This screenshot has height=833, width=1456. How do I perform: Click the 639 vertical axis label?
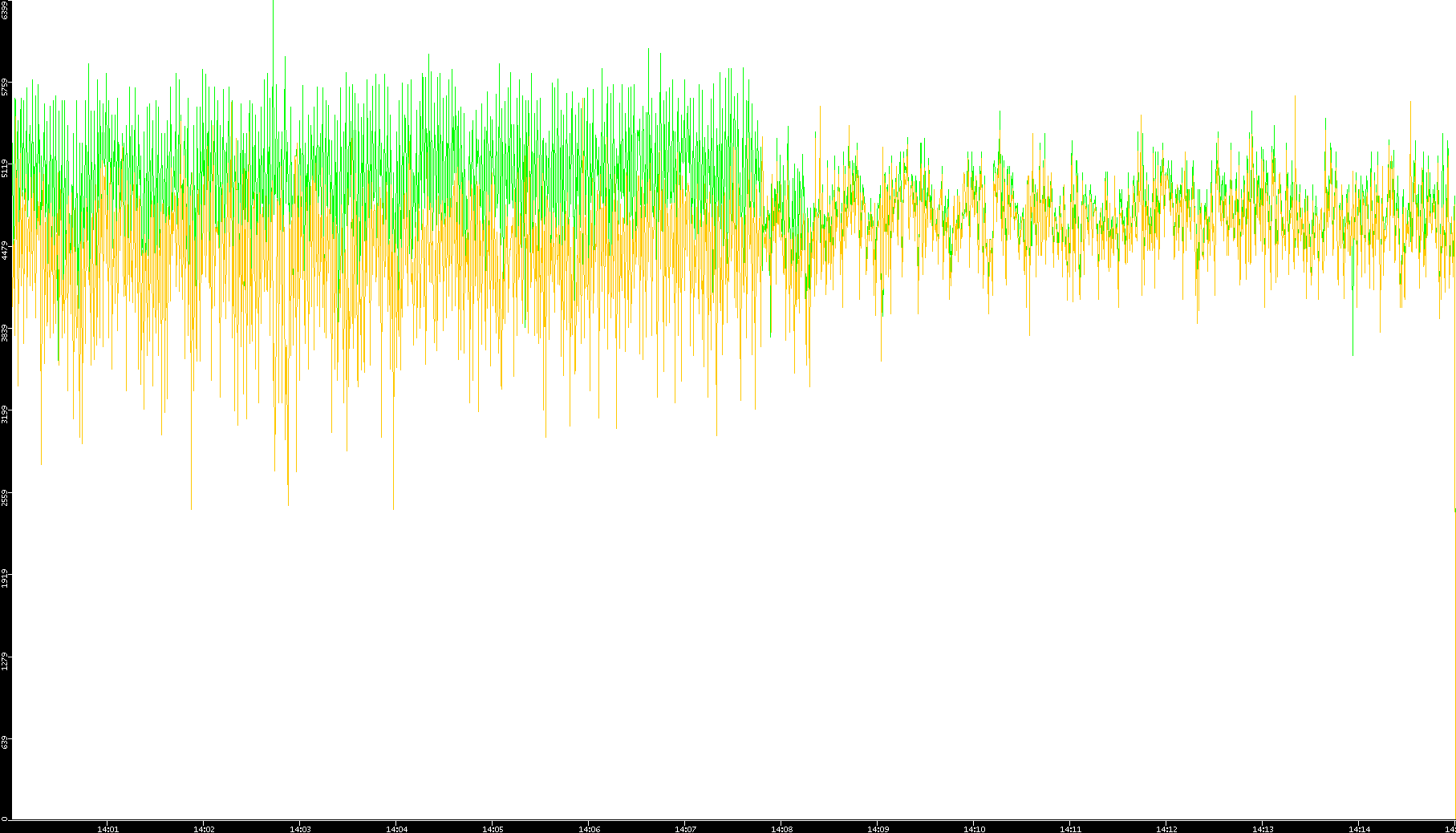(5, 742)
